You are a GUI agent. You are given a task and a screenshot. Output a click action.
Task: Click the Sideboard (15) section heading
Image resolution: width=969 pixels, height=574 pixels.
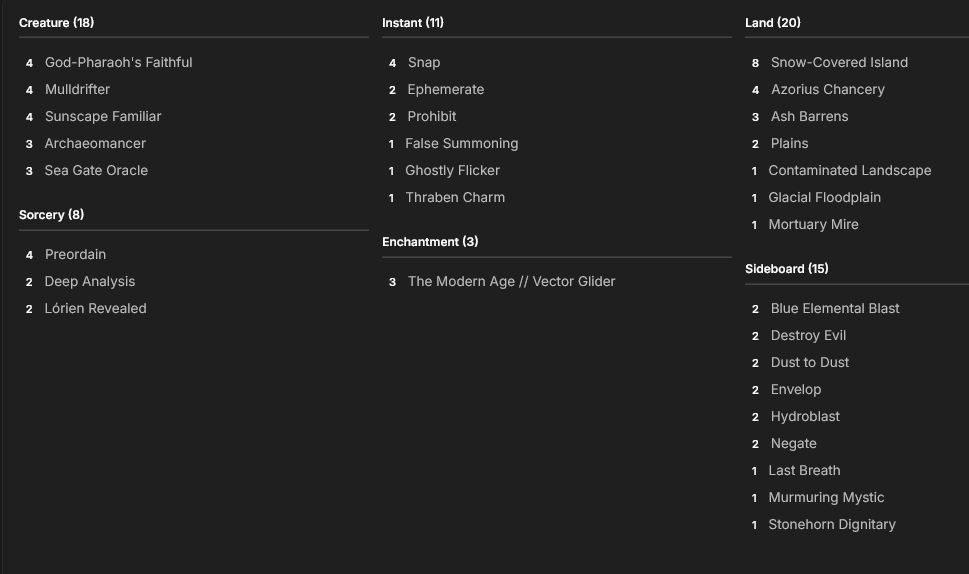[787, 269]
